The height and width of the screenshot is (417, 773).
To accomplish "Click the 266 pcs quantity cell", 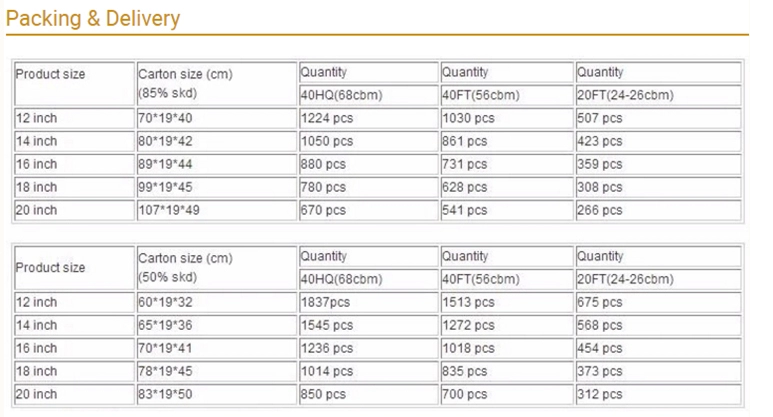I will click(600, 210).
